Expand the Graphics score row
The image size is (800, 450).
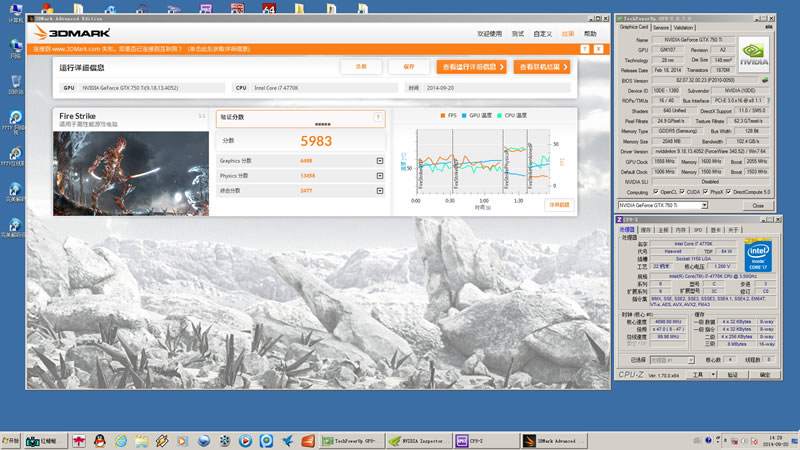380,161
